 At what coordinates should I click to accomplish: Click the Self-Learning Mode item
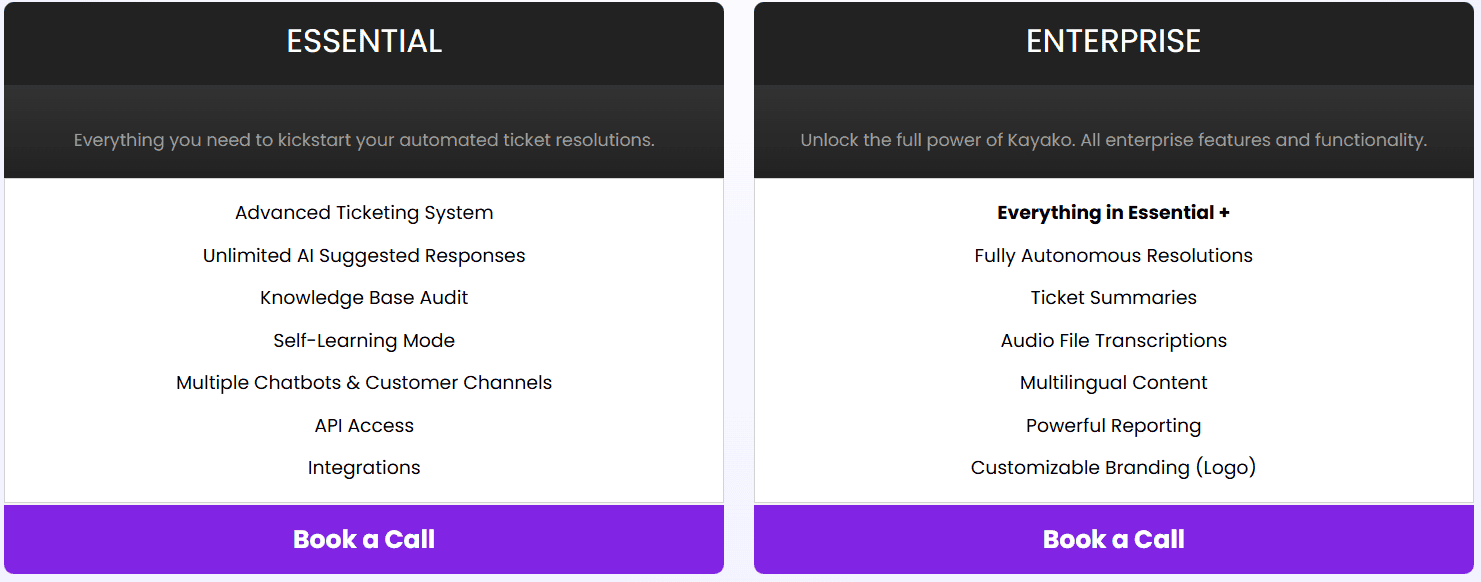pos(364,341)
